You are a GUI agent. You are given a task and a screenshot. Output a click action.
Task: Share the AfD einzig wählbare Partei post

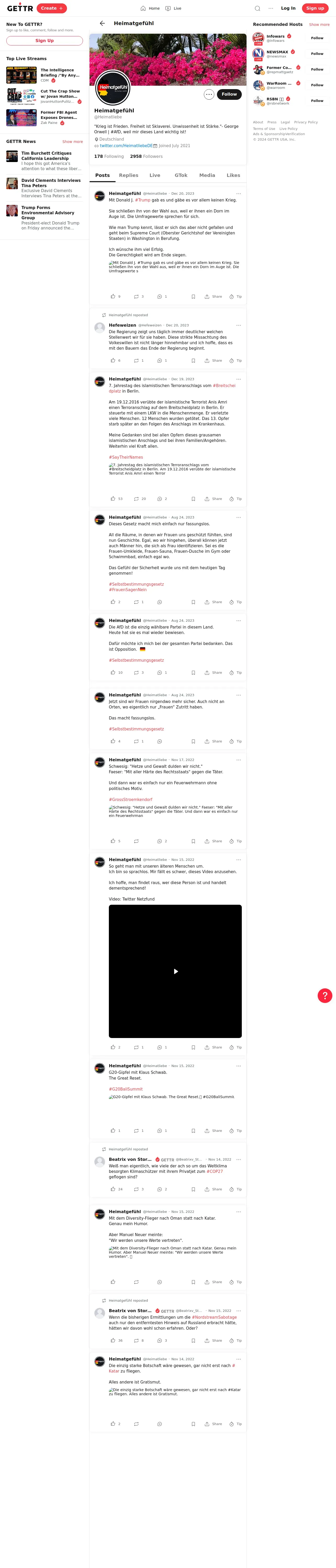coord(214,673)
